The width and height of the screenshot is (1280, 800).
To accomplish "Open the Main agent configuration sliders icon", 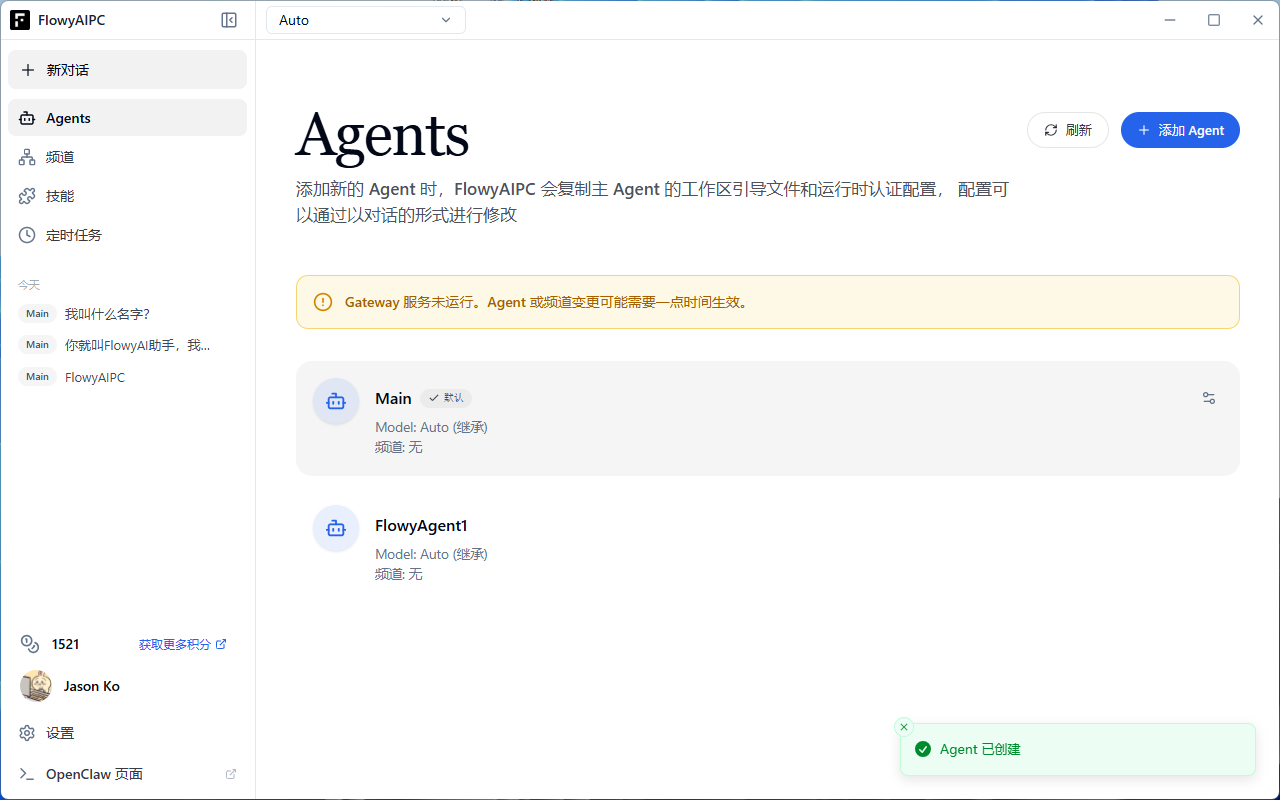I will click(1208, 398).
